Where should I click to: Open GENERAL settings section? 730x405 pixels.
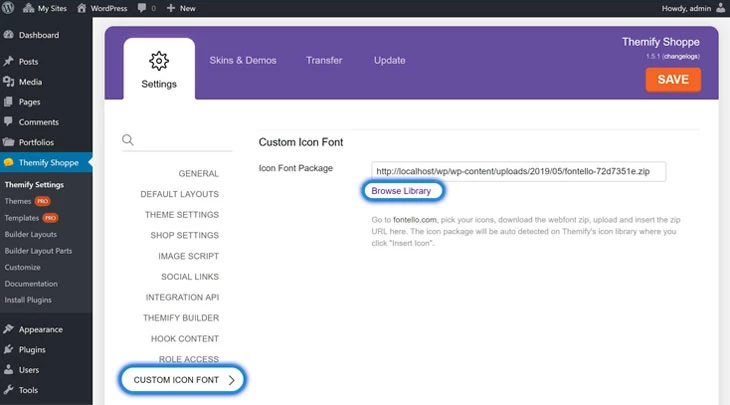[198, 174]
